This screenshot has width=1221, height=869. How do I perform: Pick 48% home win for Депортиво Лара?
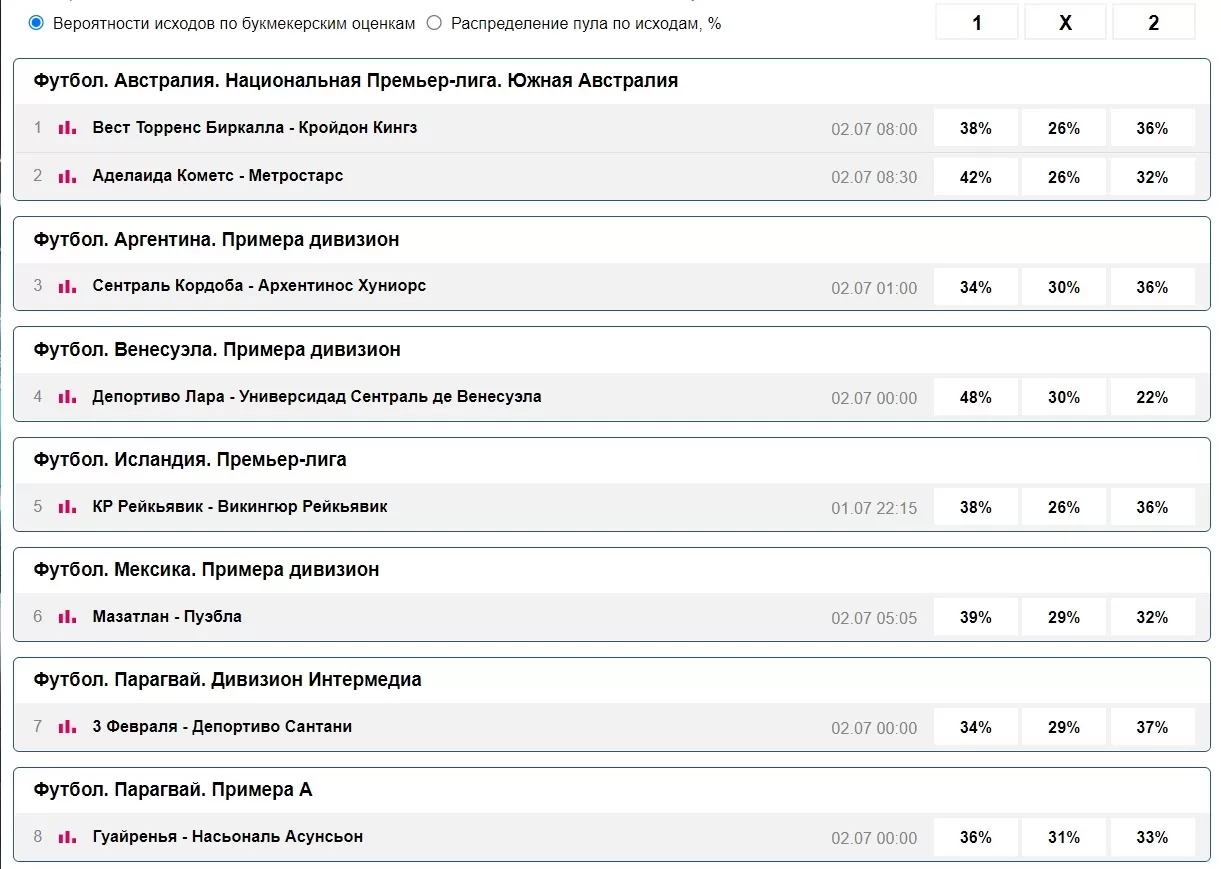click(976, 396)
